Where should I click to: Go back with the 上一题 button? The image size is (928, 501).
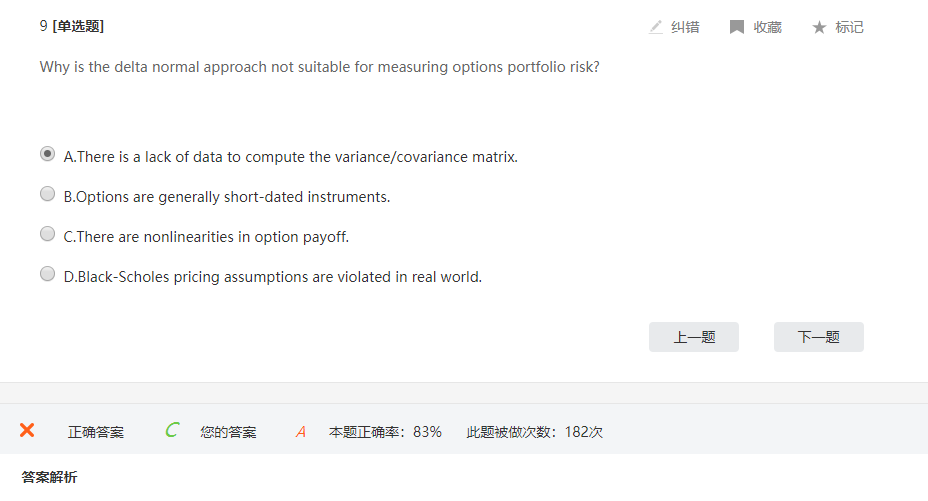[x=694, y=337]
